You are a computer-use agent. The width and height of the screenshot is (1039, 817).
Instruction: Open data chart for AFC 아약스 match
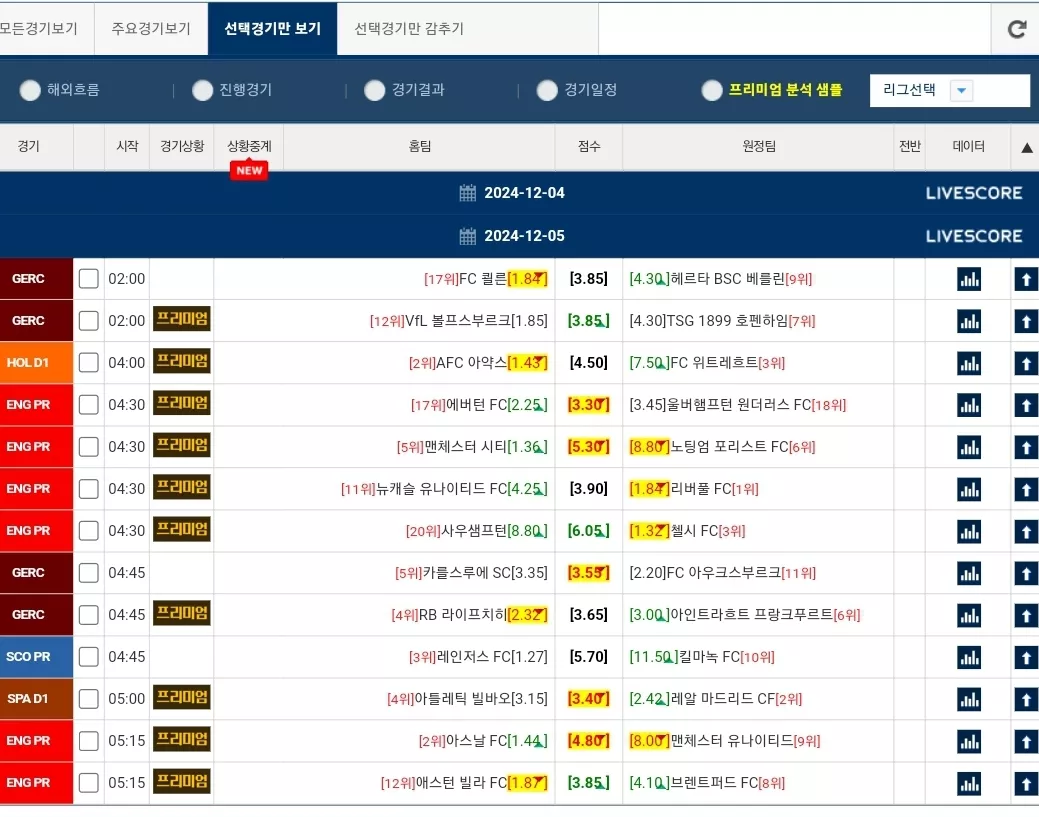point(969,363)
